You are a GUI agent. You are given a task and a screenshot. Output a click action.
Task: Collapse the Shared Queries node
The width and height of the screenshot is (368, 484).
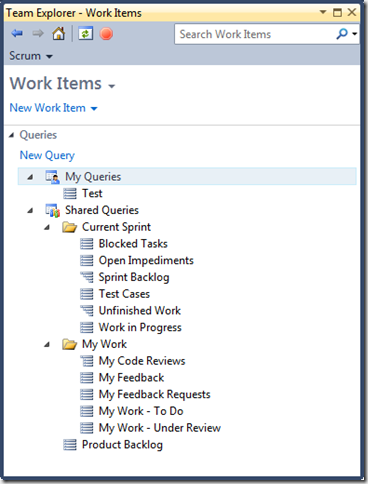(30, 211)
